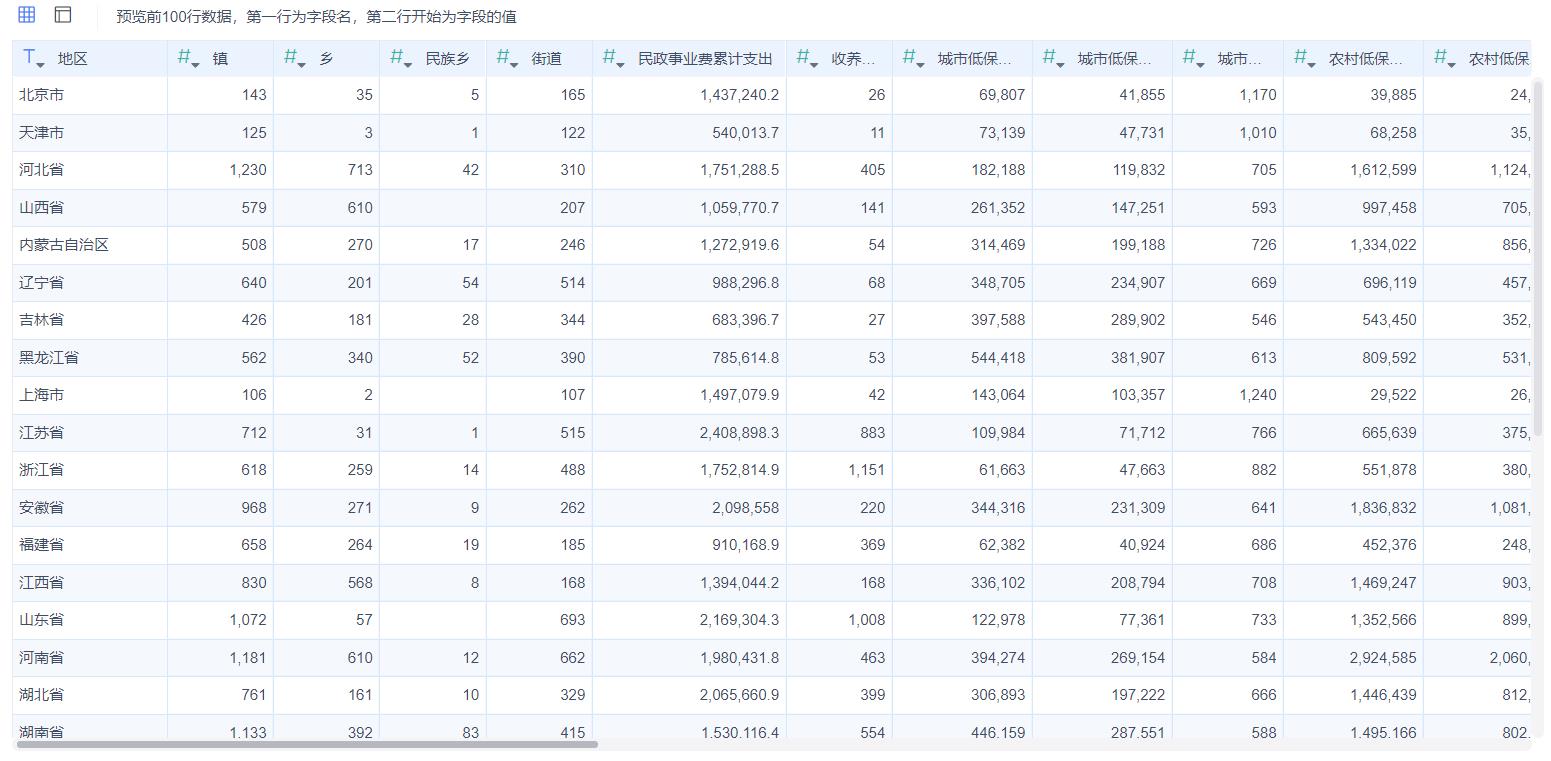
Task: Click the 1,751,288.5 expenditure cell
Action: (689, 170)
